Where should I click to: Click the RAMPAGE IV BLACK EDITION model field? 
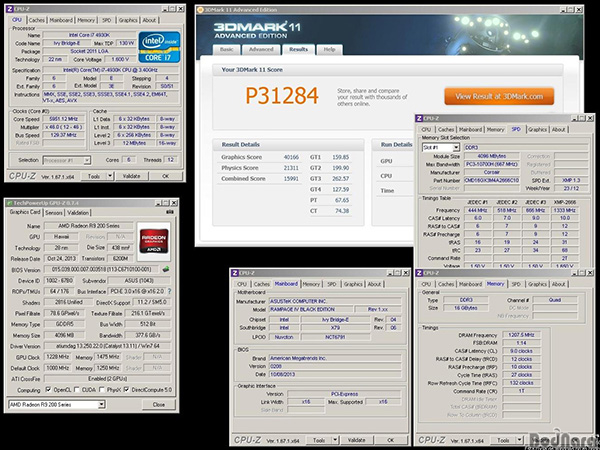[310, 309]
